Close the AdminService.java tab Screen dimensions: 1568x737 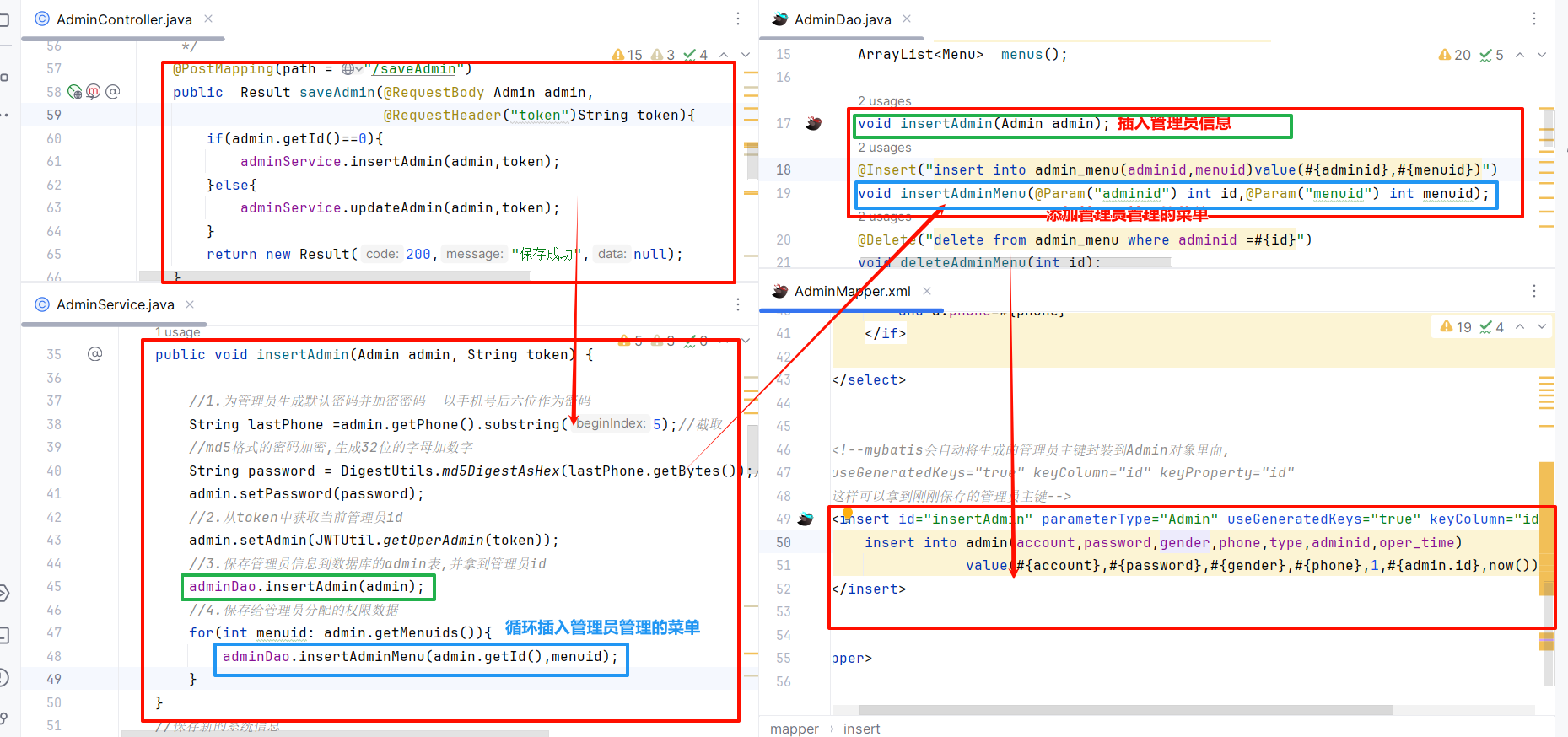point(190,304)
